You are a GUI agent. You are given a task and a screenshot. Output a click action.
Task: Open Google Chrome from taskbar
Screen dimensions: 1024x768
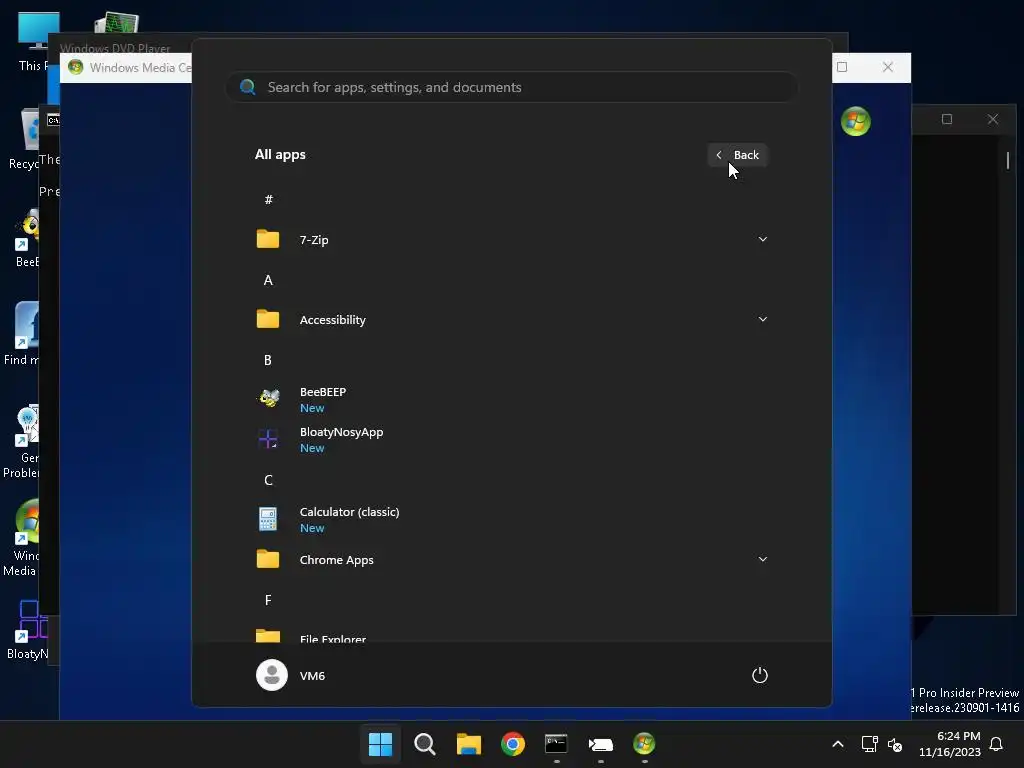[x=513, y=744]
